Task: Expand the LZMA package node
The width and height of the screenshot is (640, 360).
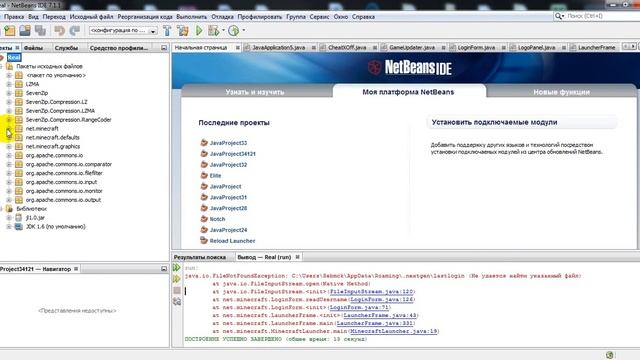Action: click(x=9, y=84)
